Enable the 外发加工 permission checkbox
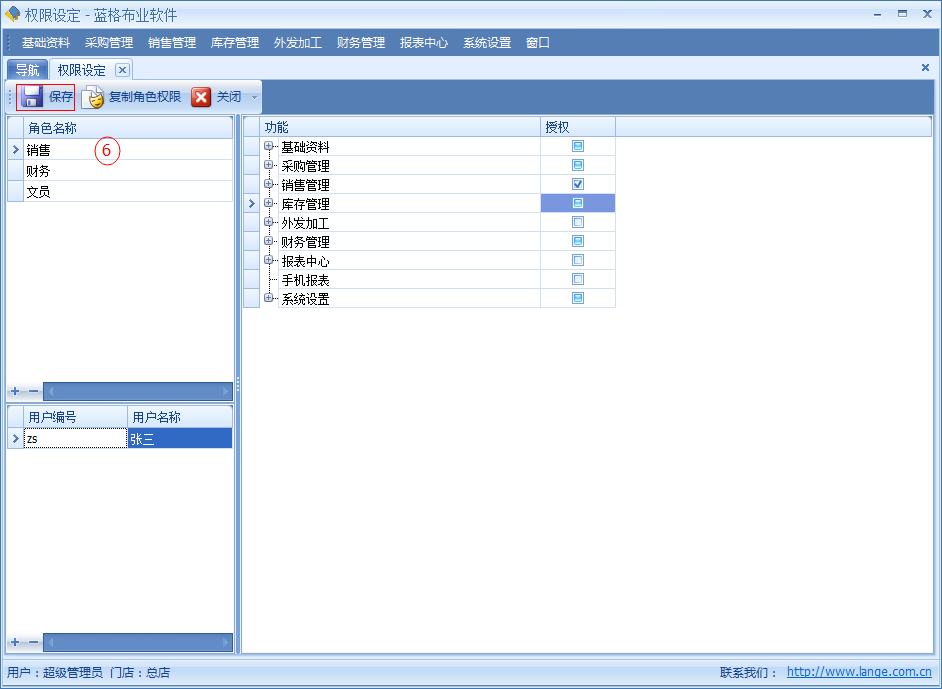 (x=577, y=222)
